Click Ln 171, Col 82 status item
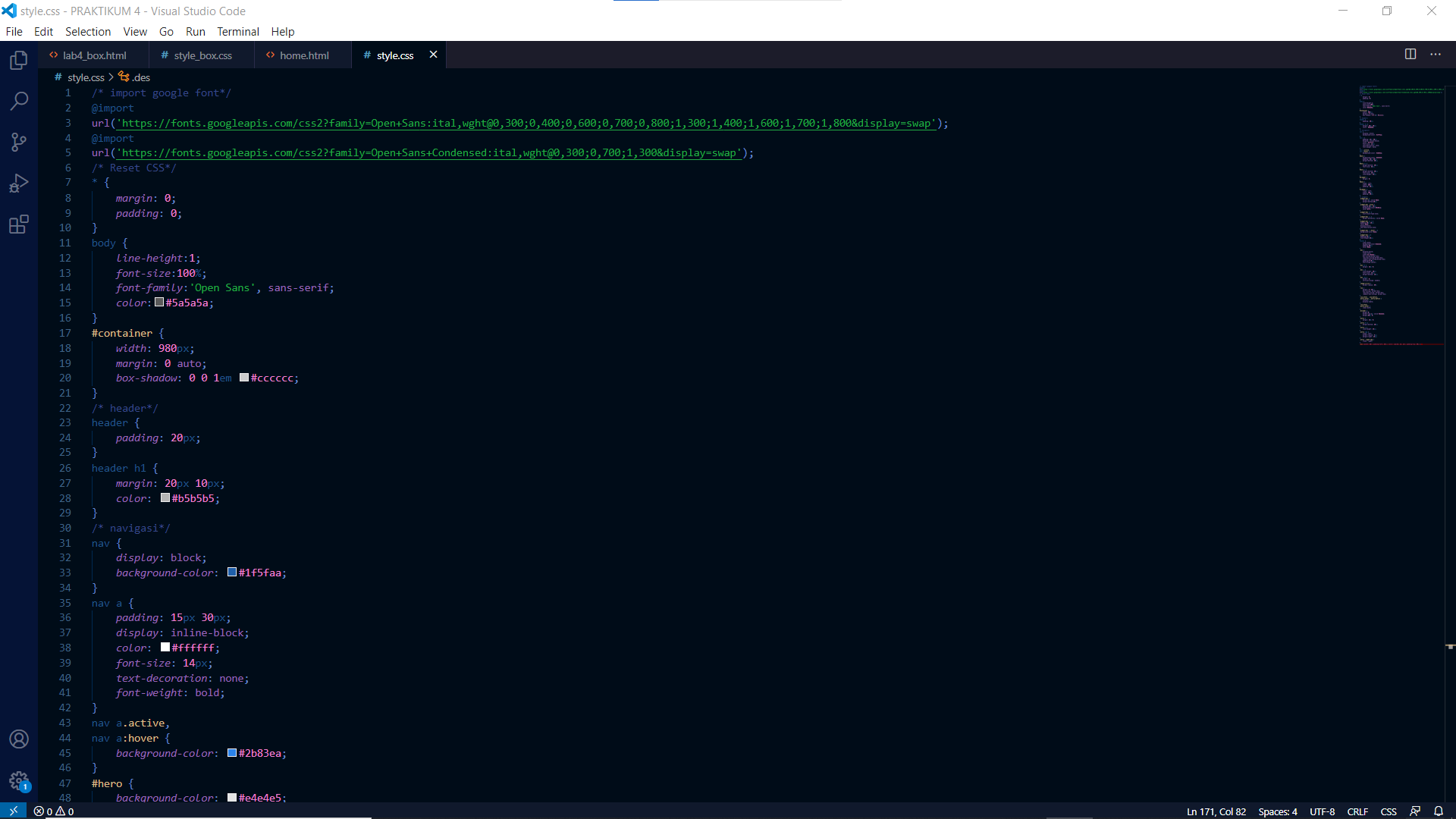This screenshot has height=819, width=1456. pyautogui.click(x=1216, y=811)
